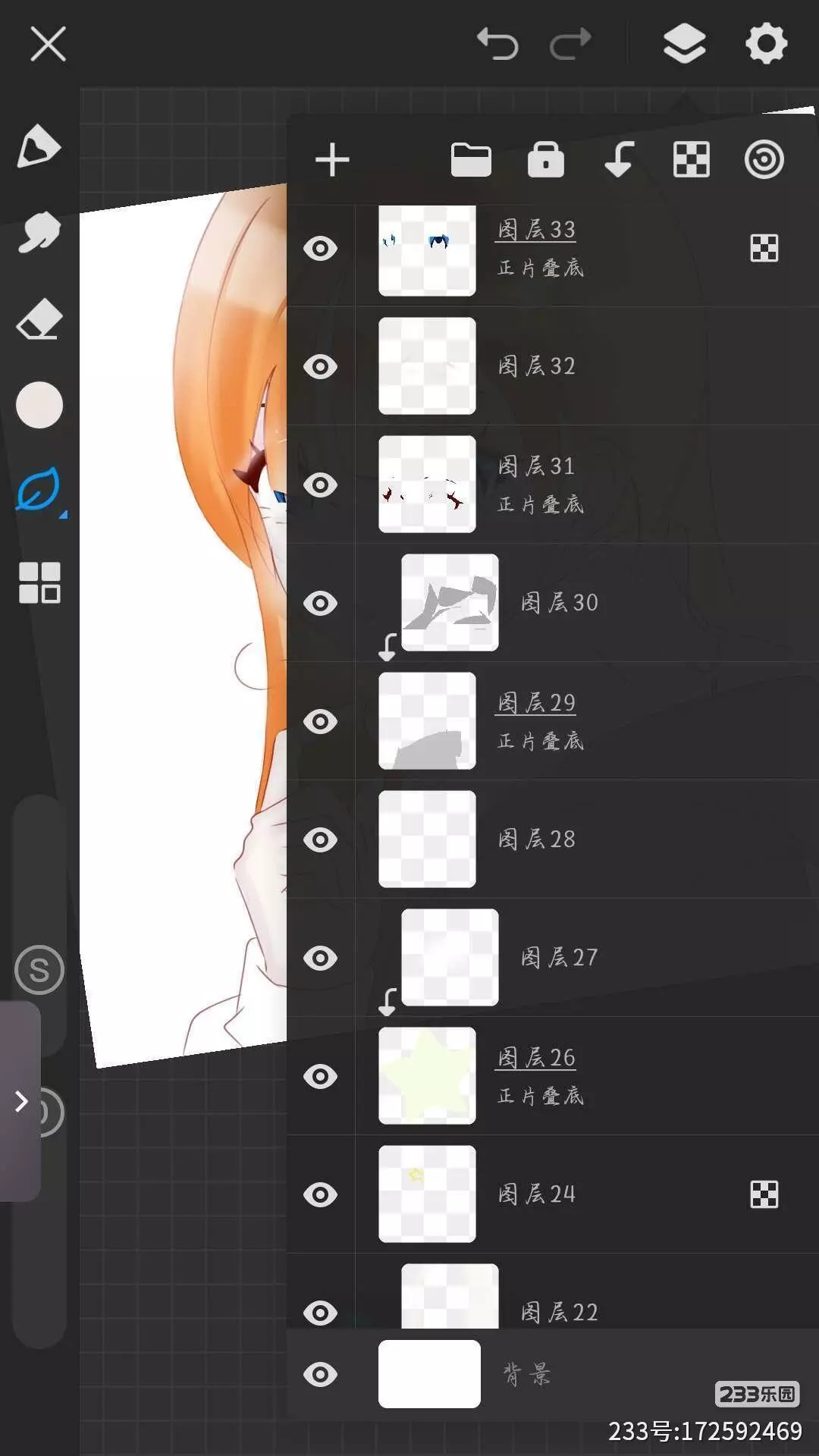The width and height of the screenshot is (819, 1456).
Task: Tap the 图层28 layer name
Action: [536, 839]
